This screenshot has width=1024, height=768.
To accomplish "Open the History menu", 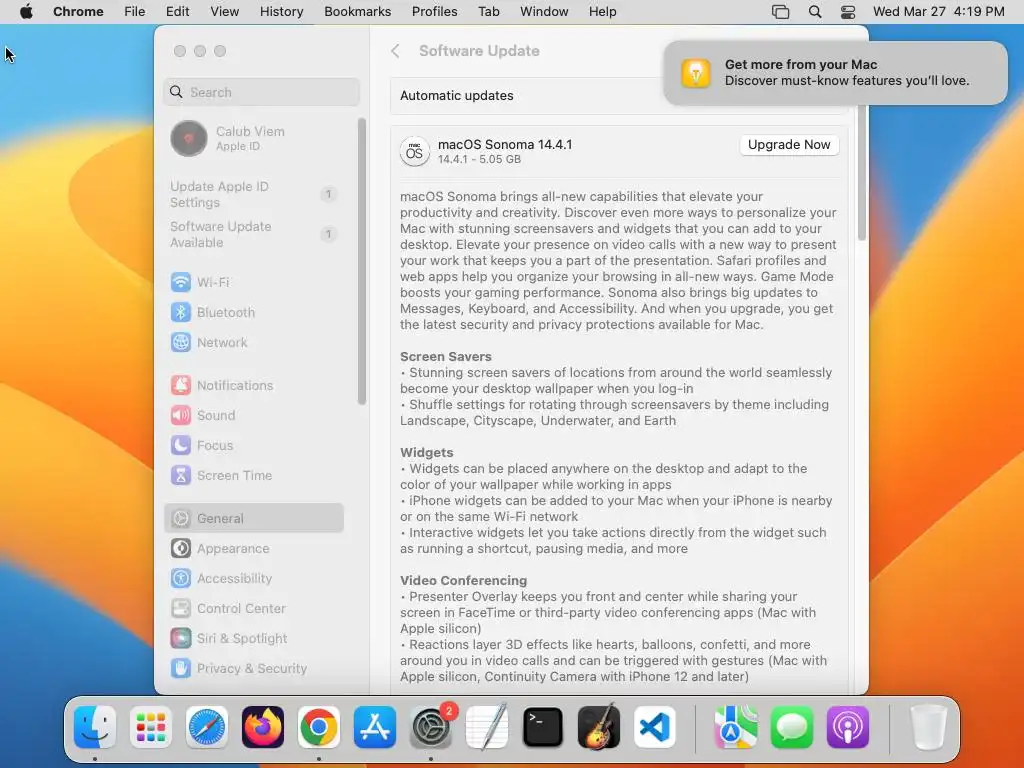I will pos(281,12).
